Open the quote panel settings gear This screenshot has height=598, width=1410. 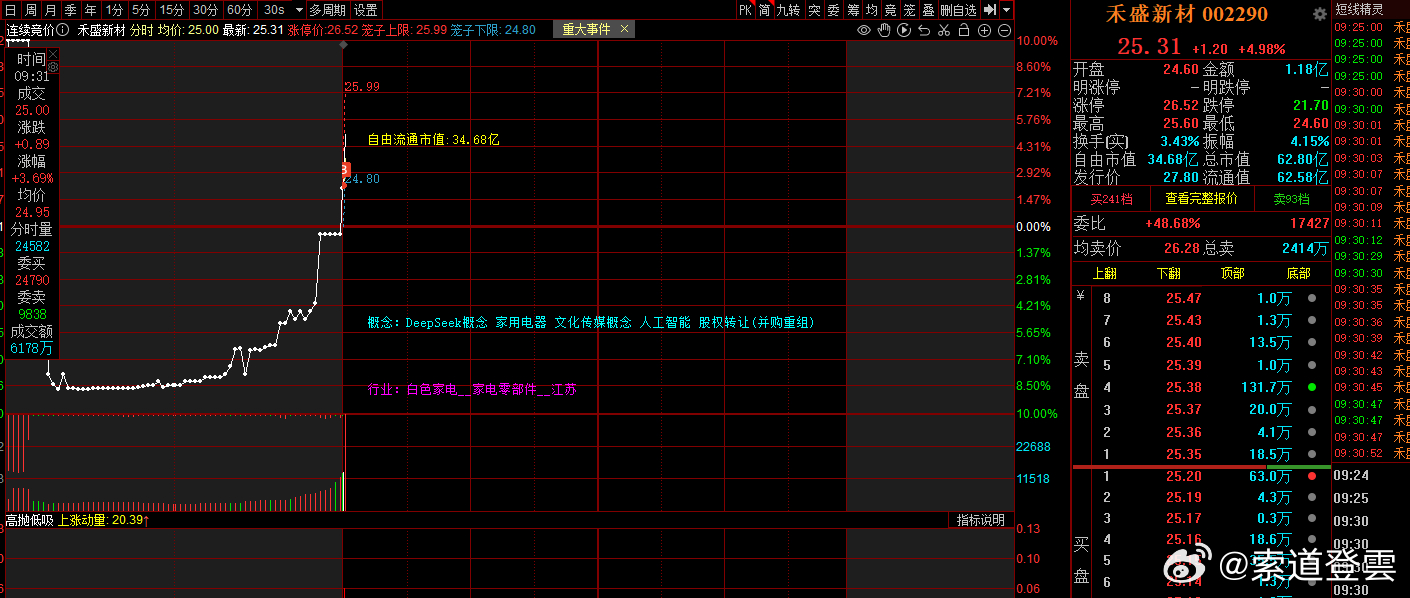click(x=1319, y=14)
